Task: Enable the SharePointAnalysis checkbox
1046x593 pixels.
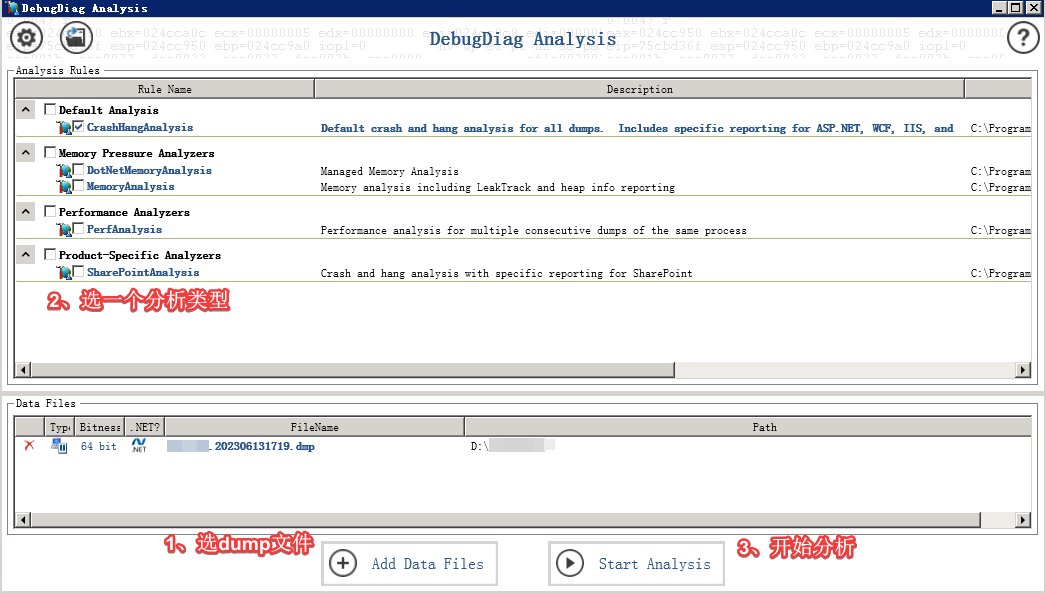Action: (78, 271)
